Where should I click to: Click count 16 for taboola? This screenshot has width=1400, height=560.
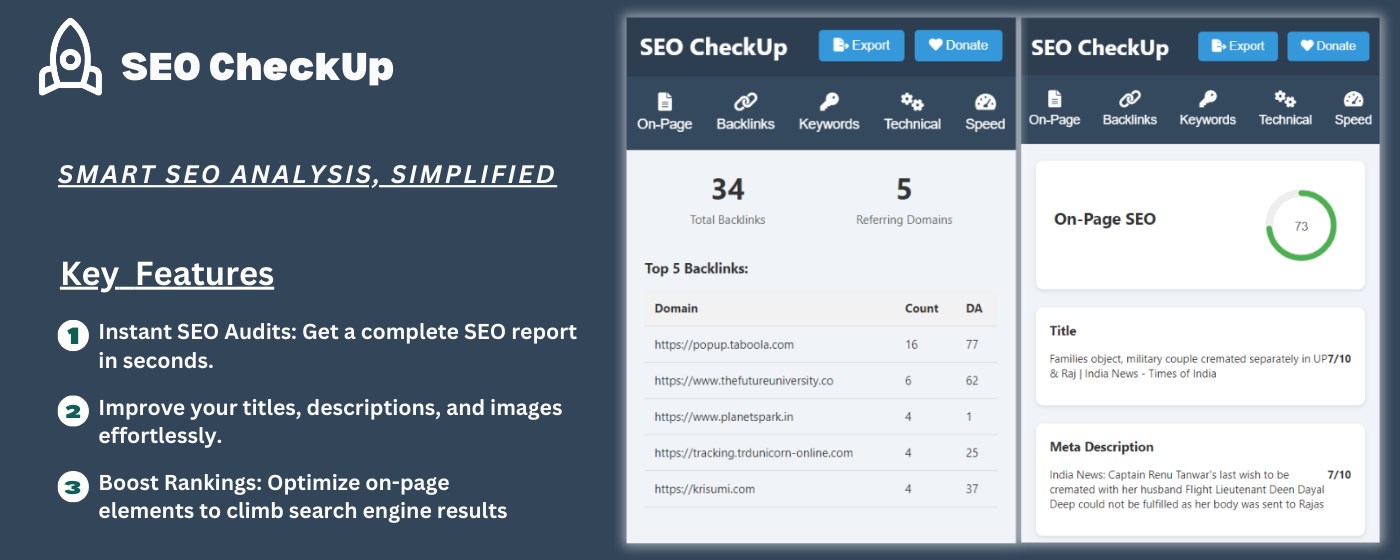[x=911, y=345]
